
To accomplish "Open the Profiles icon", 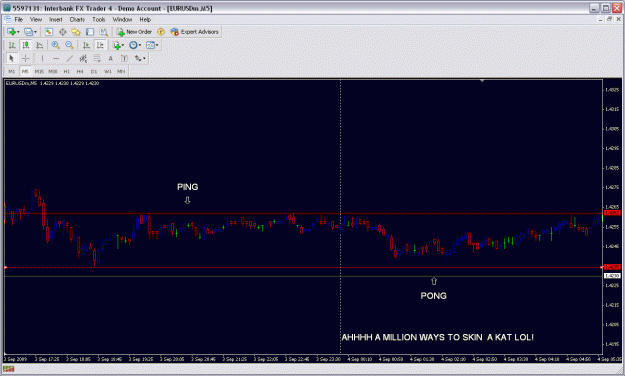I will coord(28,32).
